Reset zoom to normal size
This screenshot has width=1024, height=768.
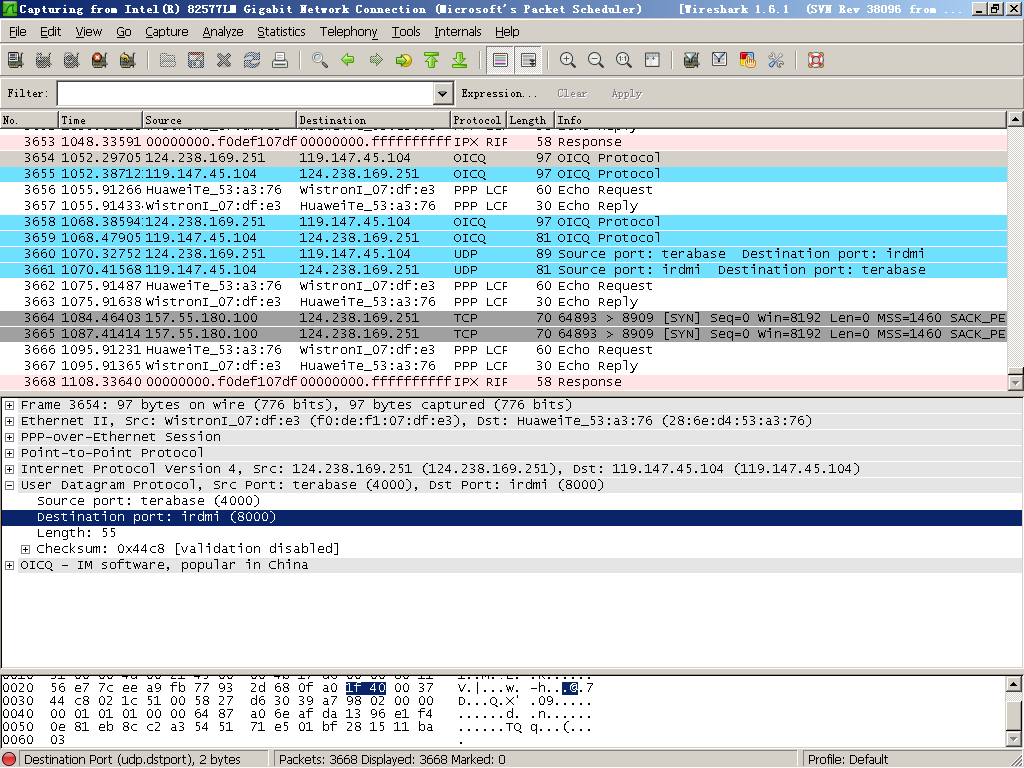tap(624, 61)
